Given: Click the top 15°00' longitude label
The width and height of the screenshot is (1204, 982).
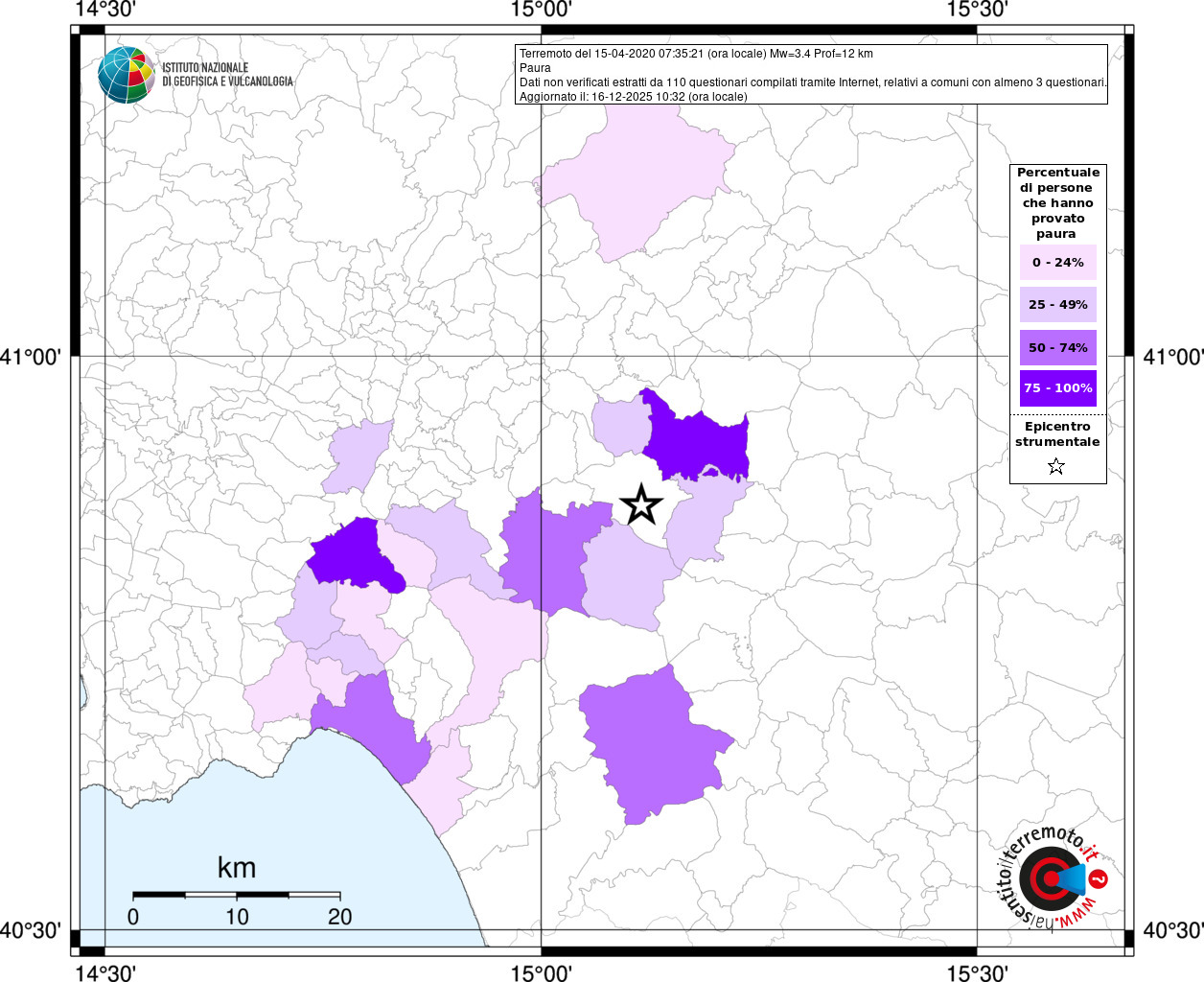Looking at the screenshot, I should click(542, 10).
